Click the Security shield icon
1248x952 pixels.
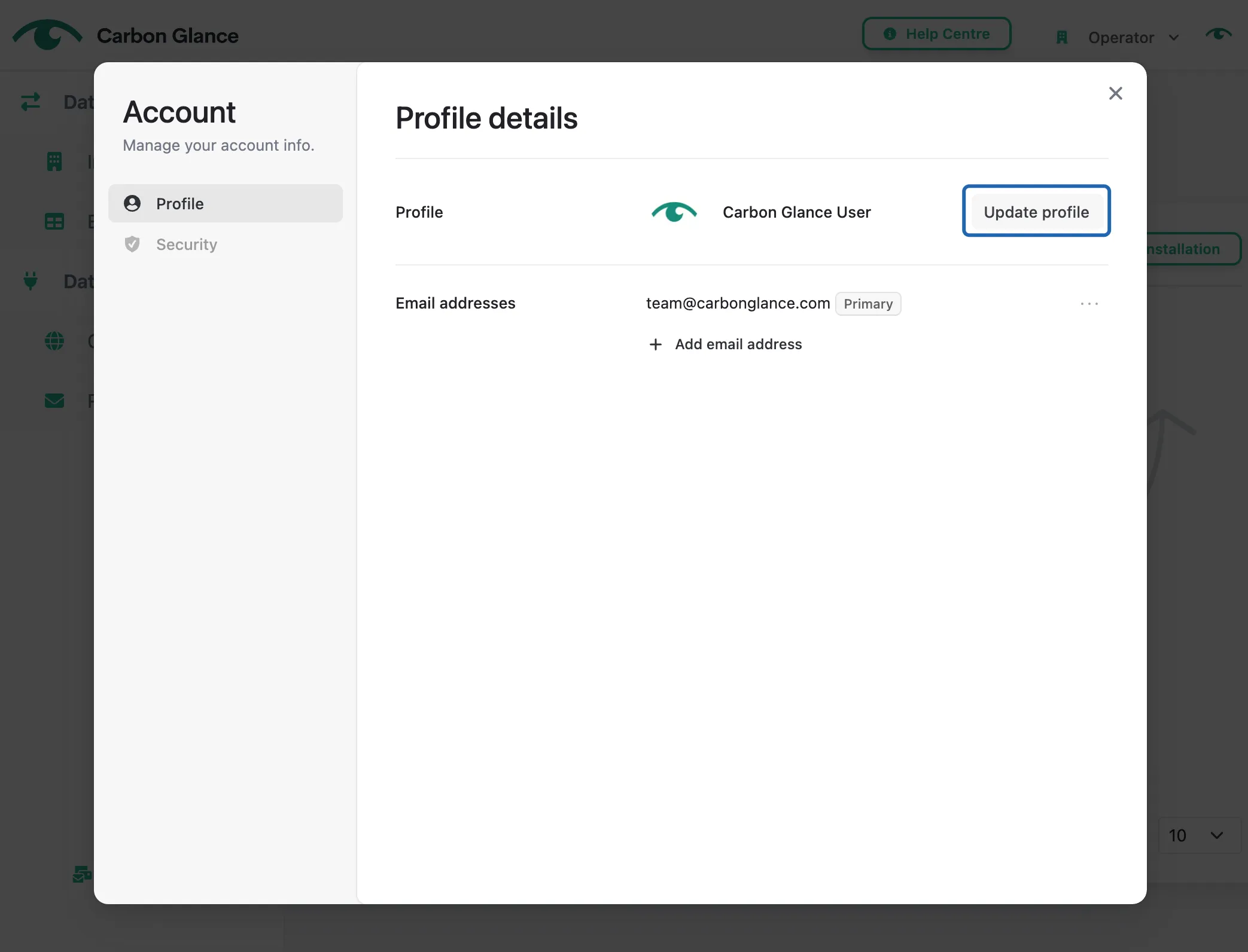coord(132,244)
